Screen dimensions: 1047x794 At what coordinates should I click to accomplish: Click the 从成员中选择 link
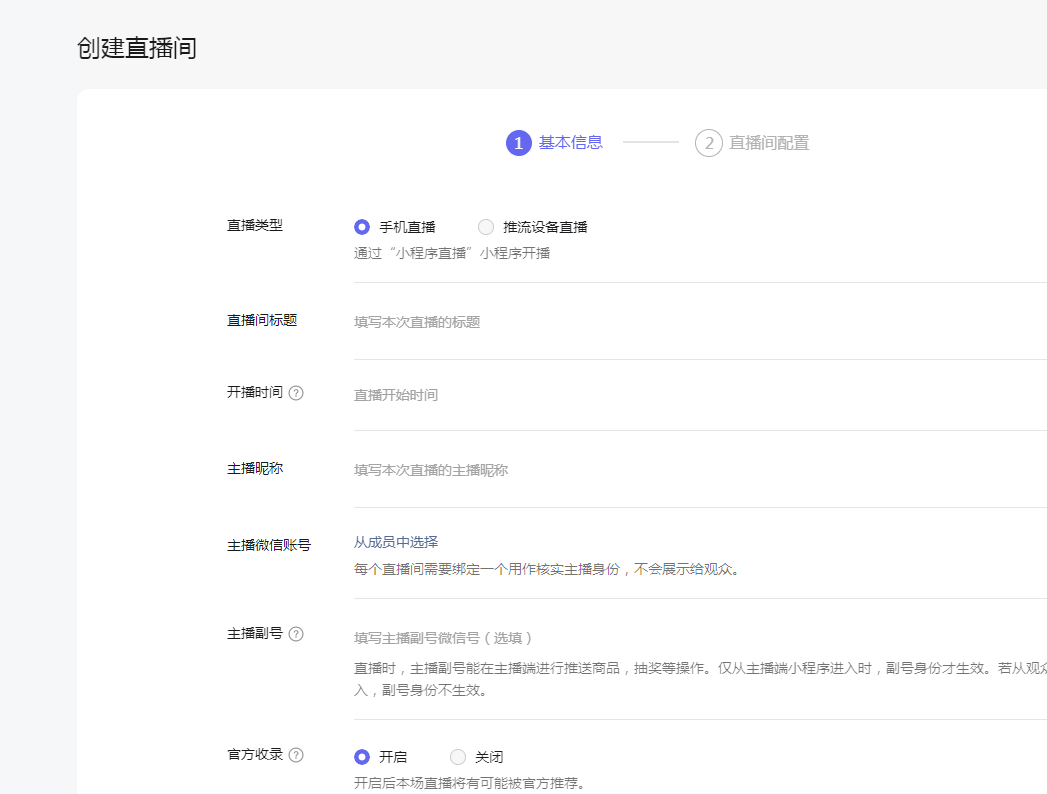[396, 542]
